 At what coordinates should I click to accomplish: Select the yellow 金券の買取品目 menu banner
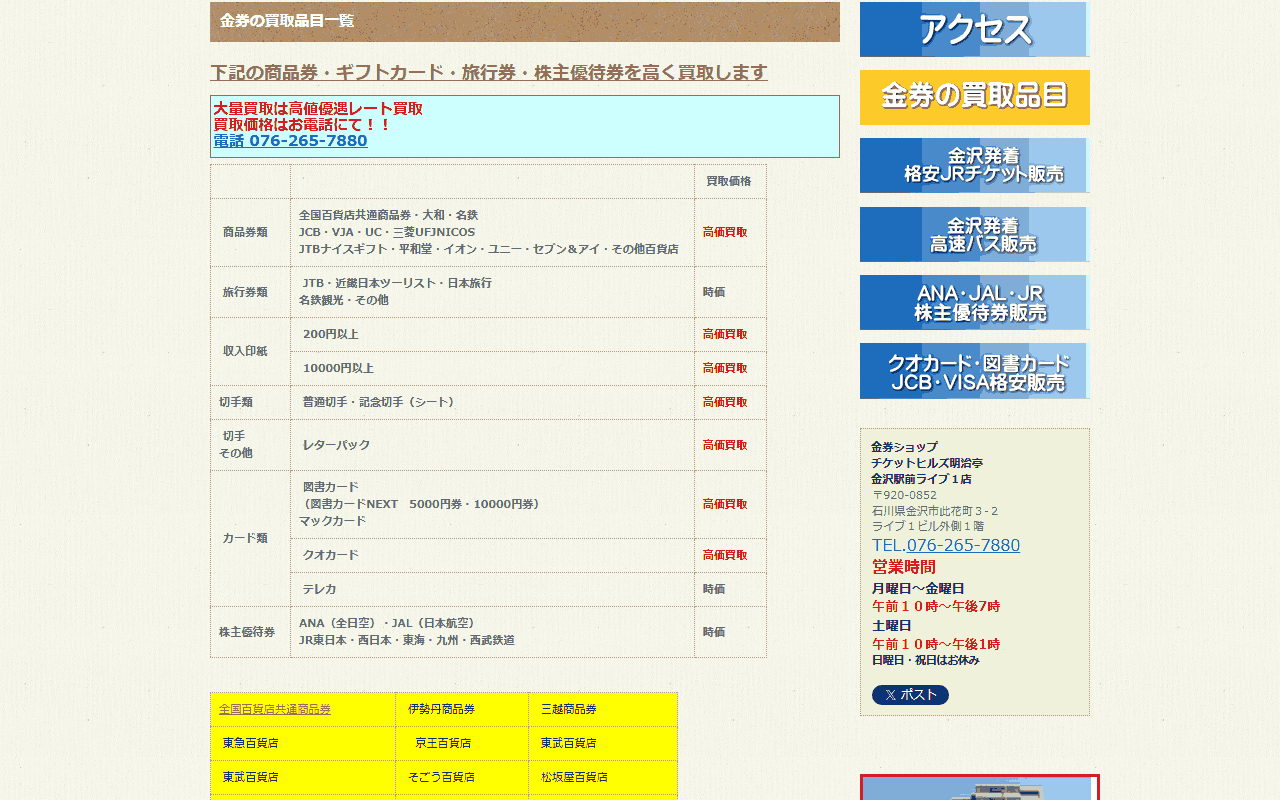(974, 97)
